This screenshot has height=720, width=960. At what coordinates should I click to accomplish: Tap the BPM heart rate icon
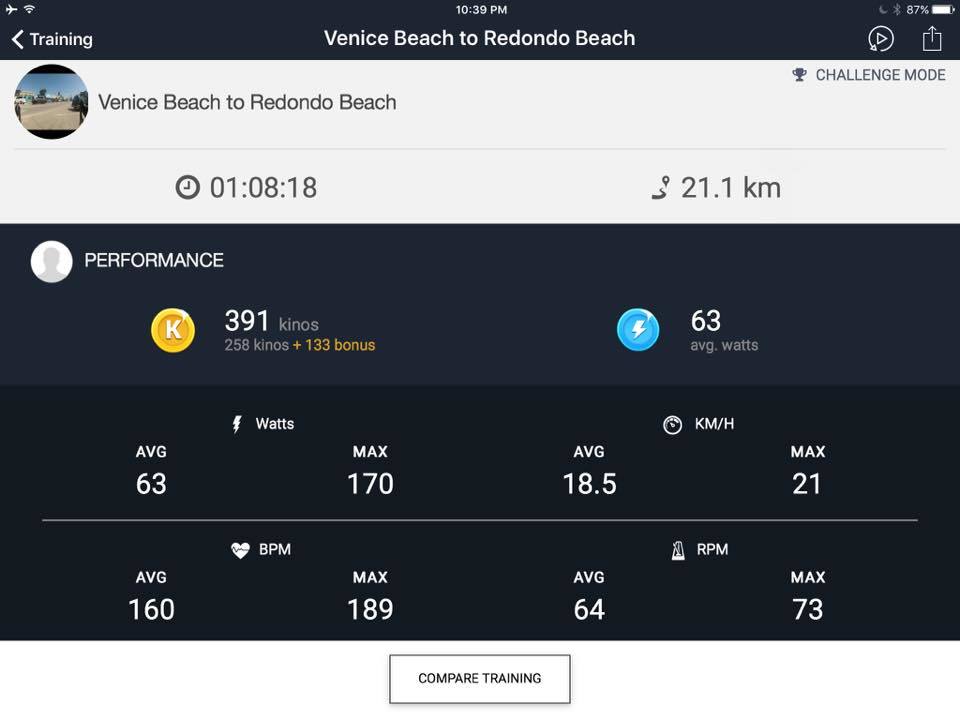point(240,550)
